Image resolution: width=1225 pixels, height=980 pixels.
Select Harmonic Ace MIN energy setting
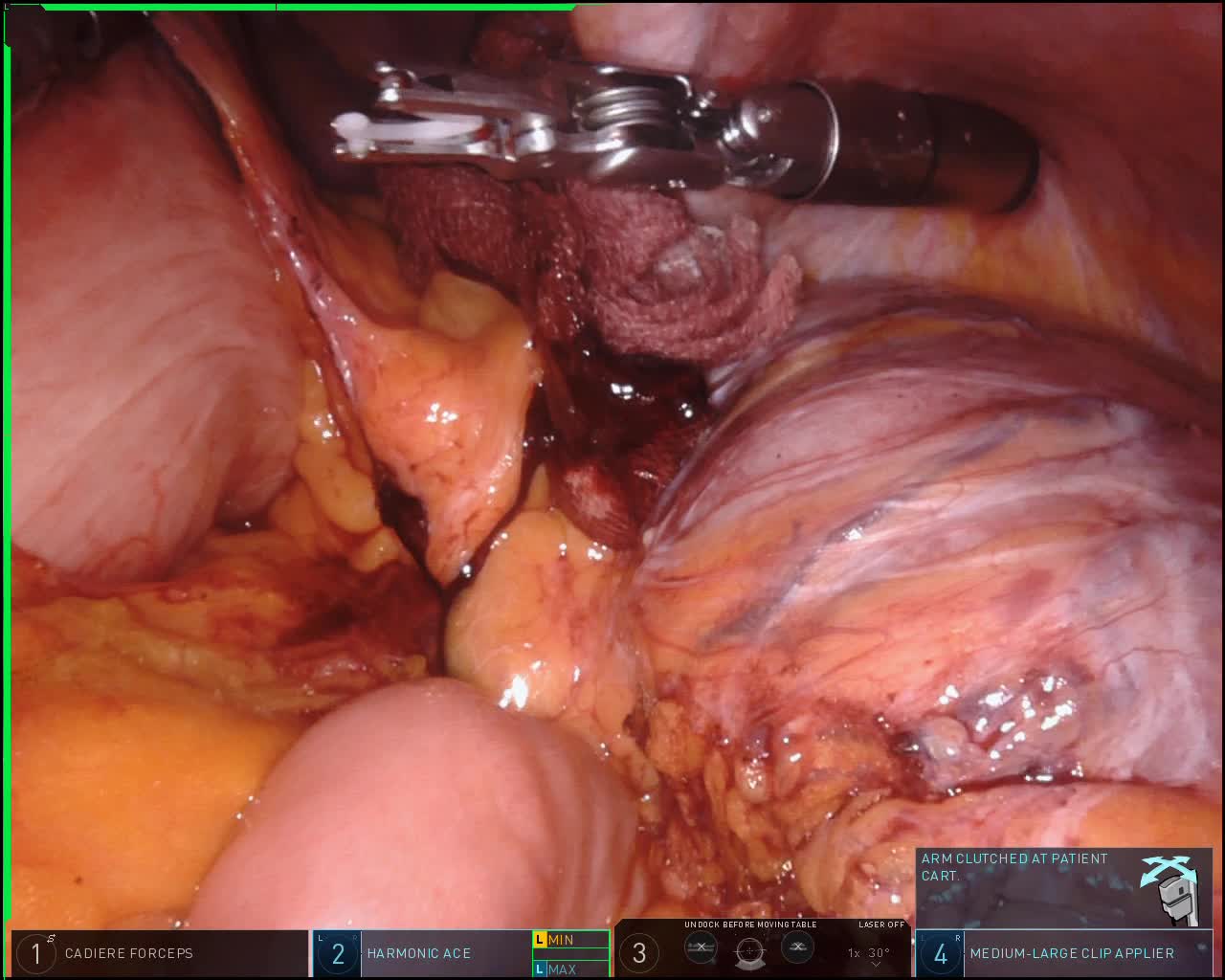point(570,940)
